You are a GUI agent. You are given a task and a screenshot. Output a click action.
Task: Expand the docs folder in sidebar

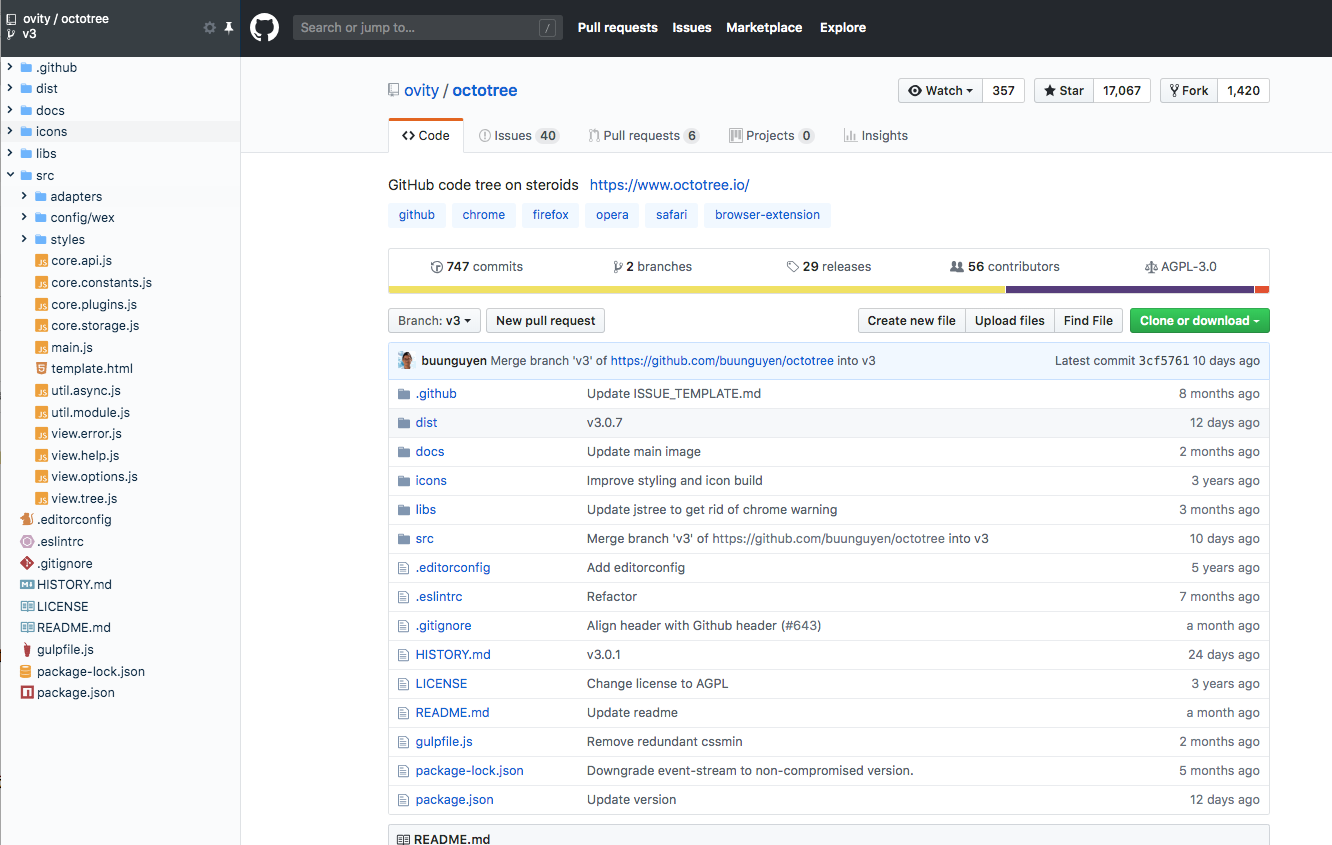[x=10, y=111]
